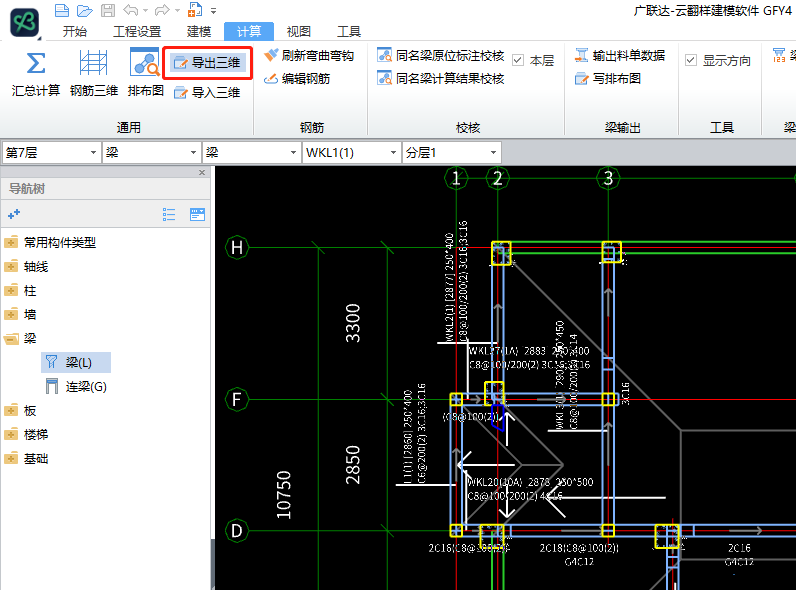
Task: Click 导出三维 export 3D button
Action: 208,63
